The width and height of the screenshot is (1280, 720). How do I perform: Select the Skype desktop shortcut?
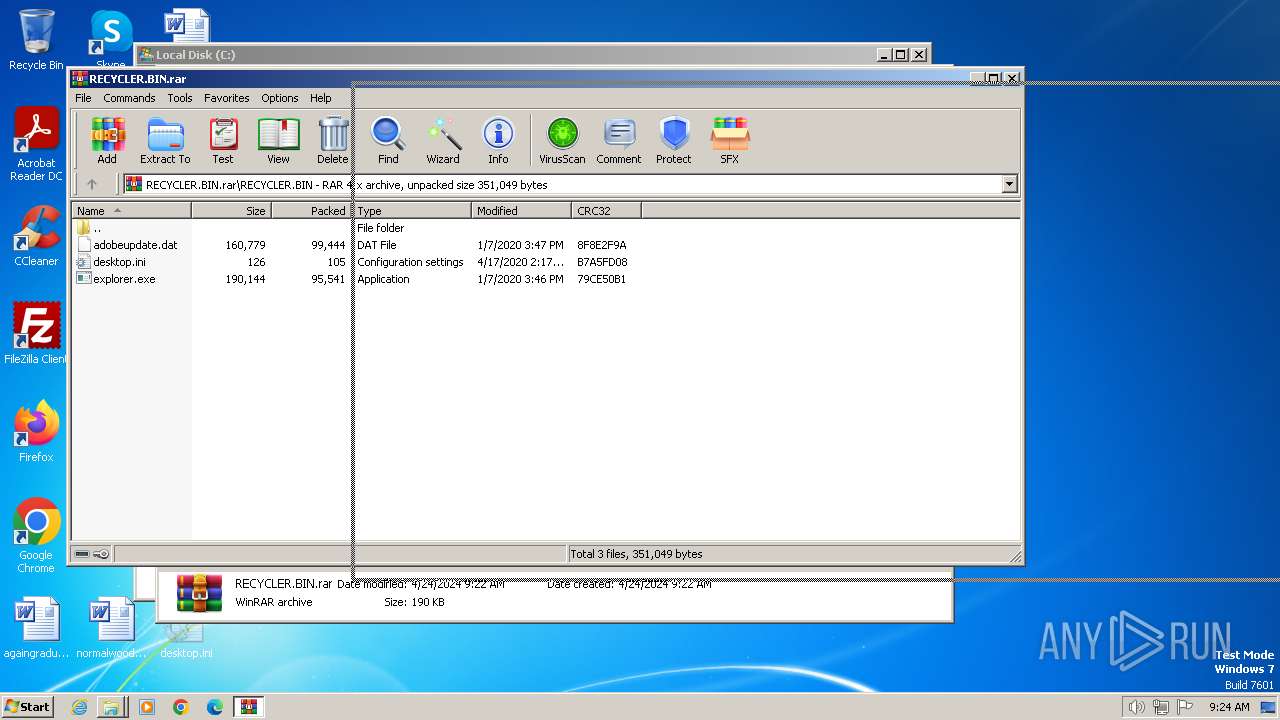click(110, 38)
